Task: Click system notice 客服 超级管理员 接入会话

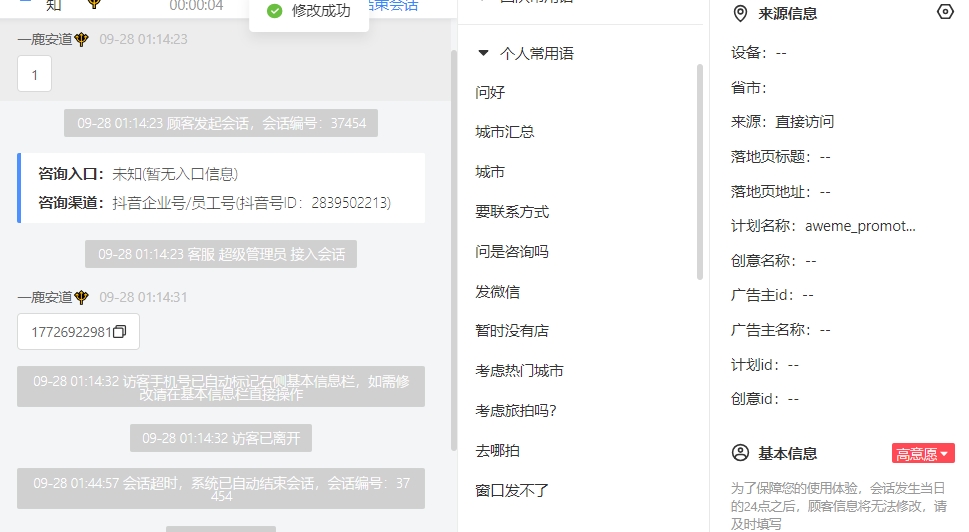Action: [x=221, y=254]
